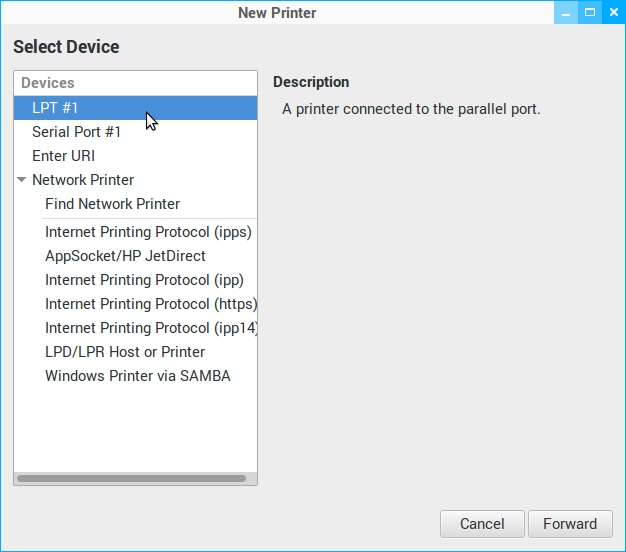Choose AppSocket/HP JetDirect device
The height and width of the screenshot is (552, 626).
124,256
